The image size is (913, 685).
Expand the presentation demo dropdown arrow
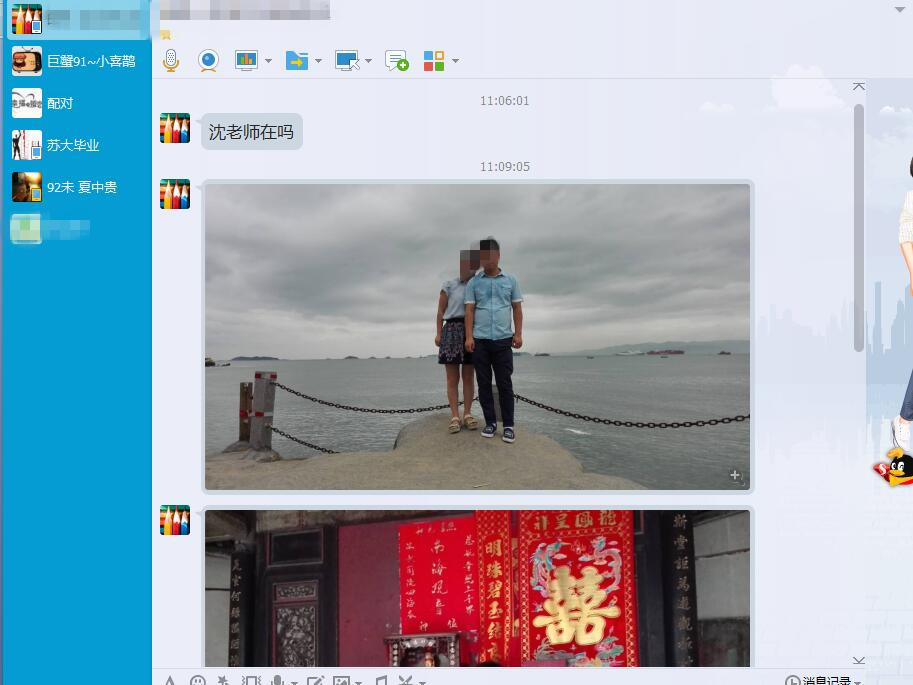tap(268, 61)
